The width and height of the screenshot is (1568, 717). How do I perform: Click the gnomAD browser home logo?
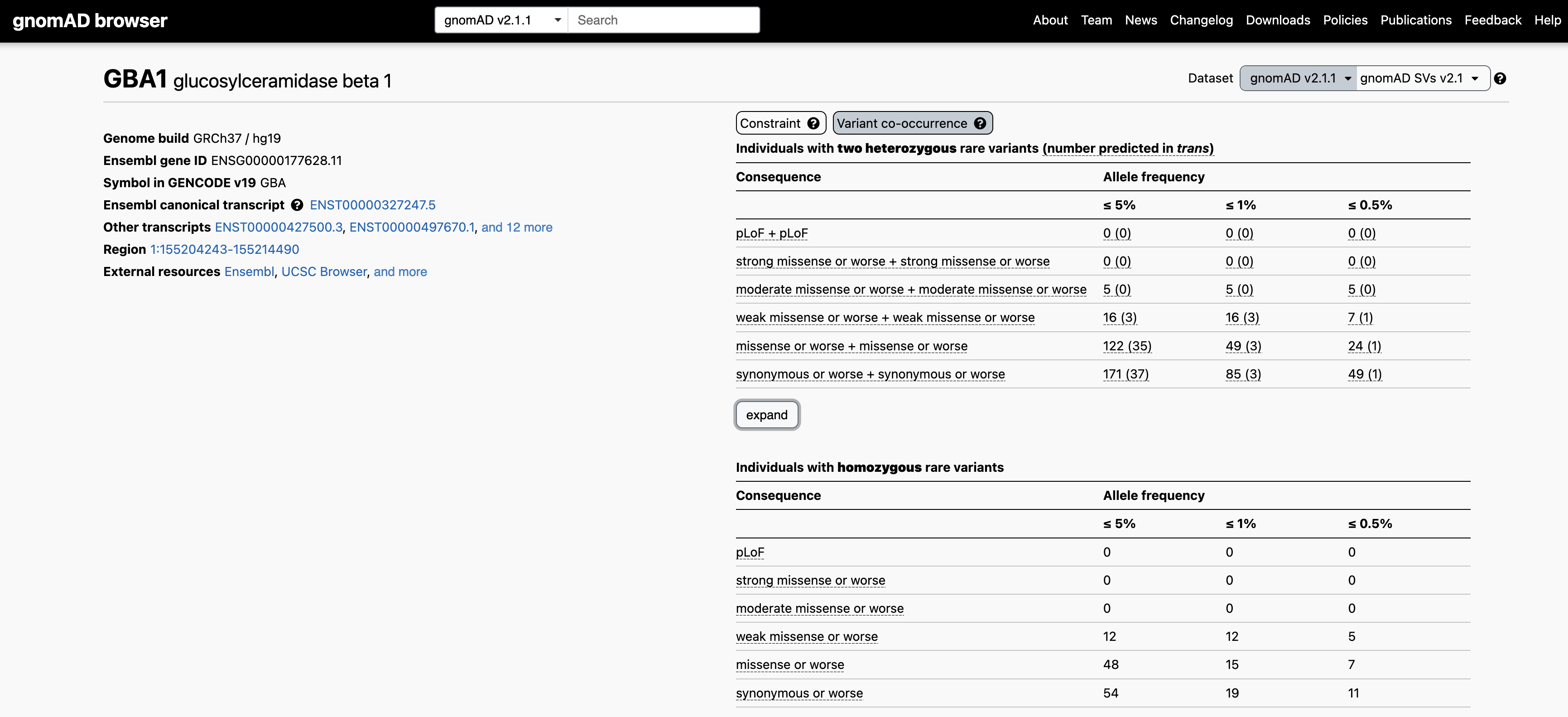(90, 21)
